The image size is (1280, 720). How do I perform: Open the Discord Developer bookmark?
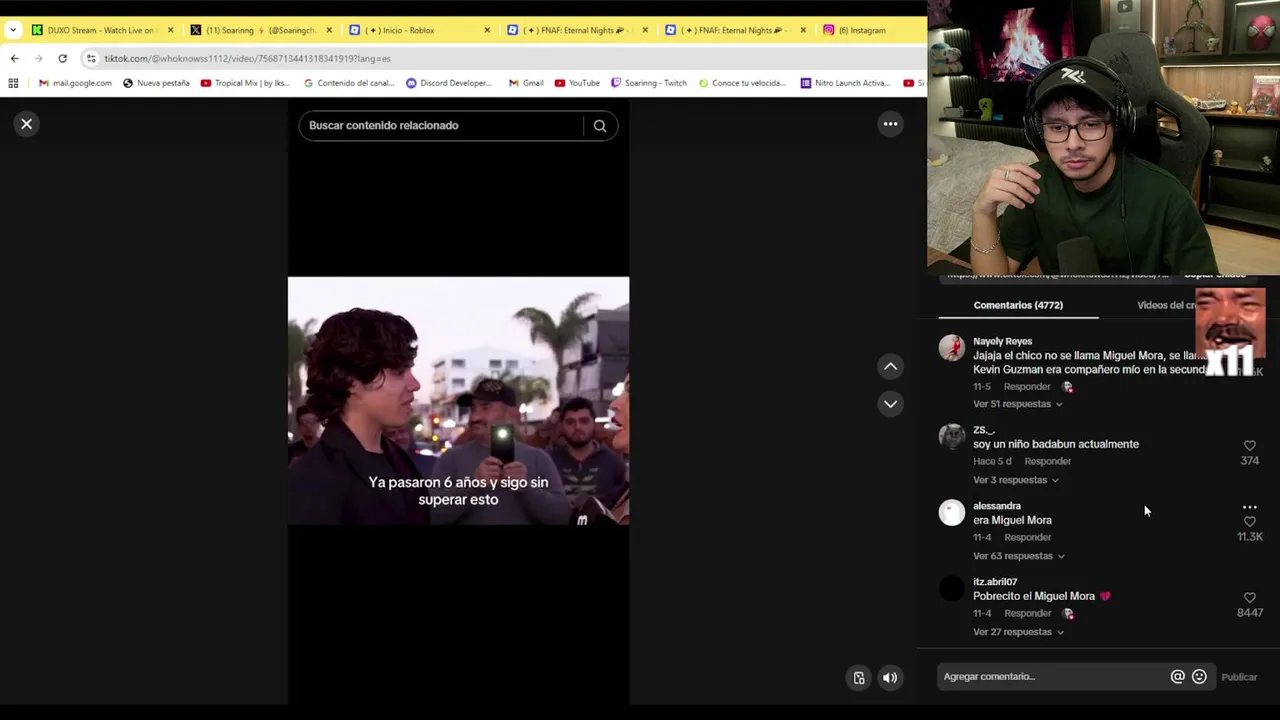(x=449, y=83)
